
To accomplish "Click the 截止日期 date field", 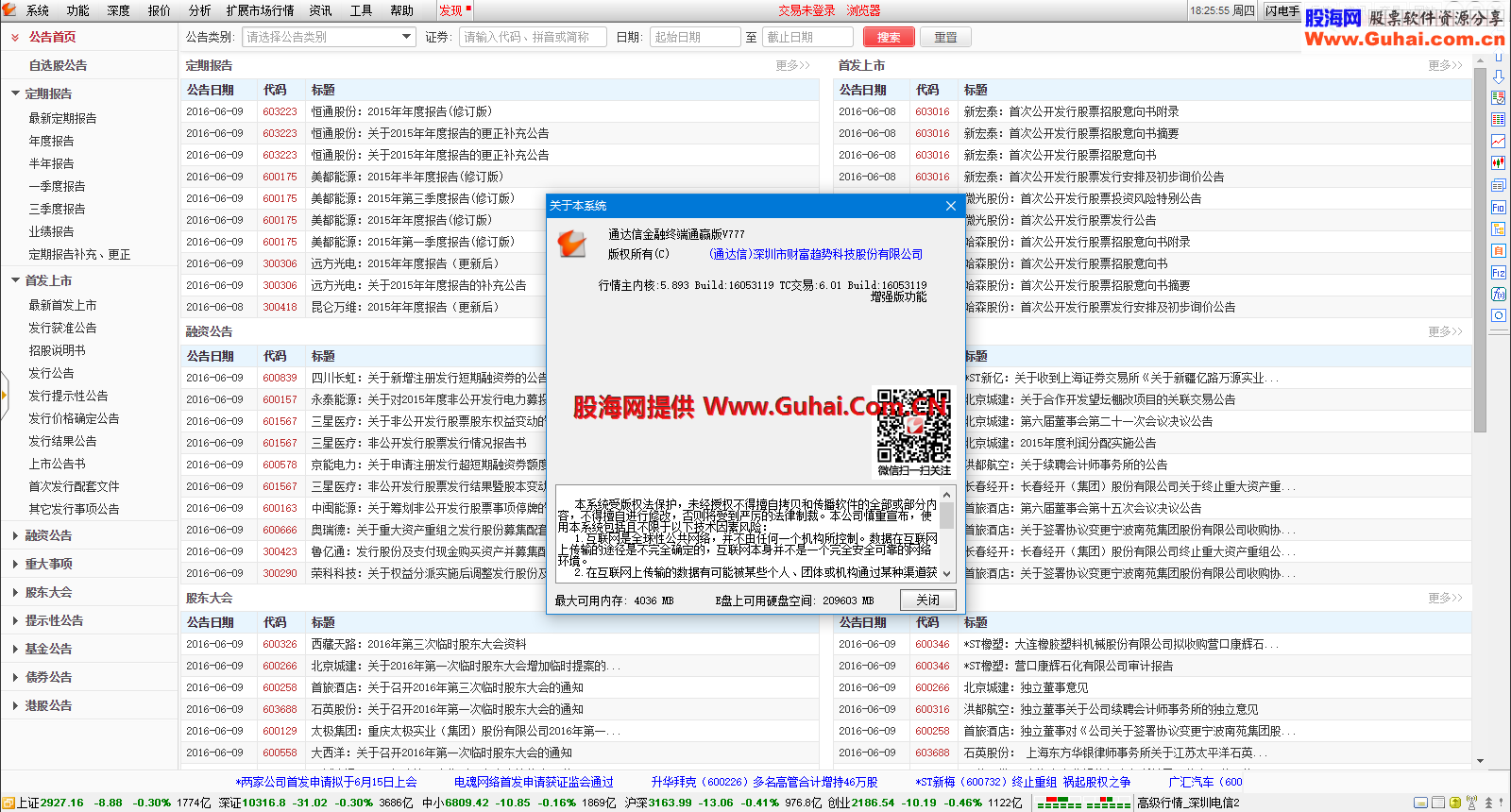I will pos(807,37).
